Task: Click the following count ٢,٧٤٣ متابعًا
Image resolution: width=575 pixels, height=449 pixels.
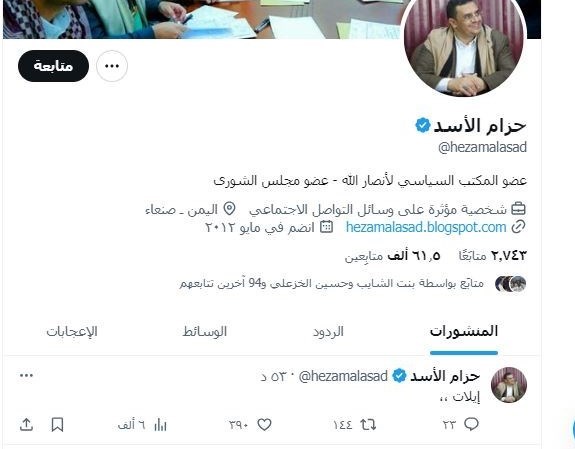Action: [x=492, y=256]
